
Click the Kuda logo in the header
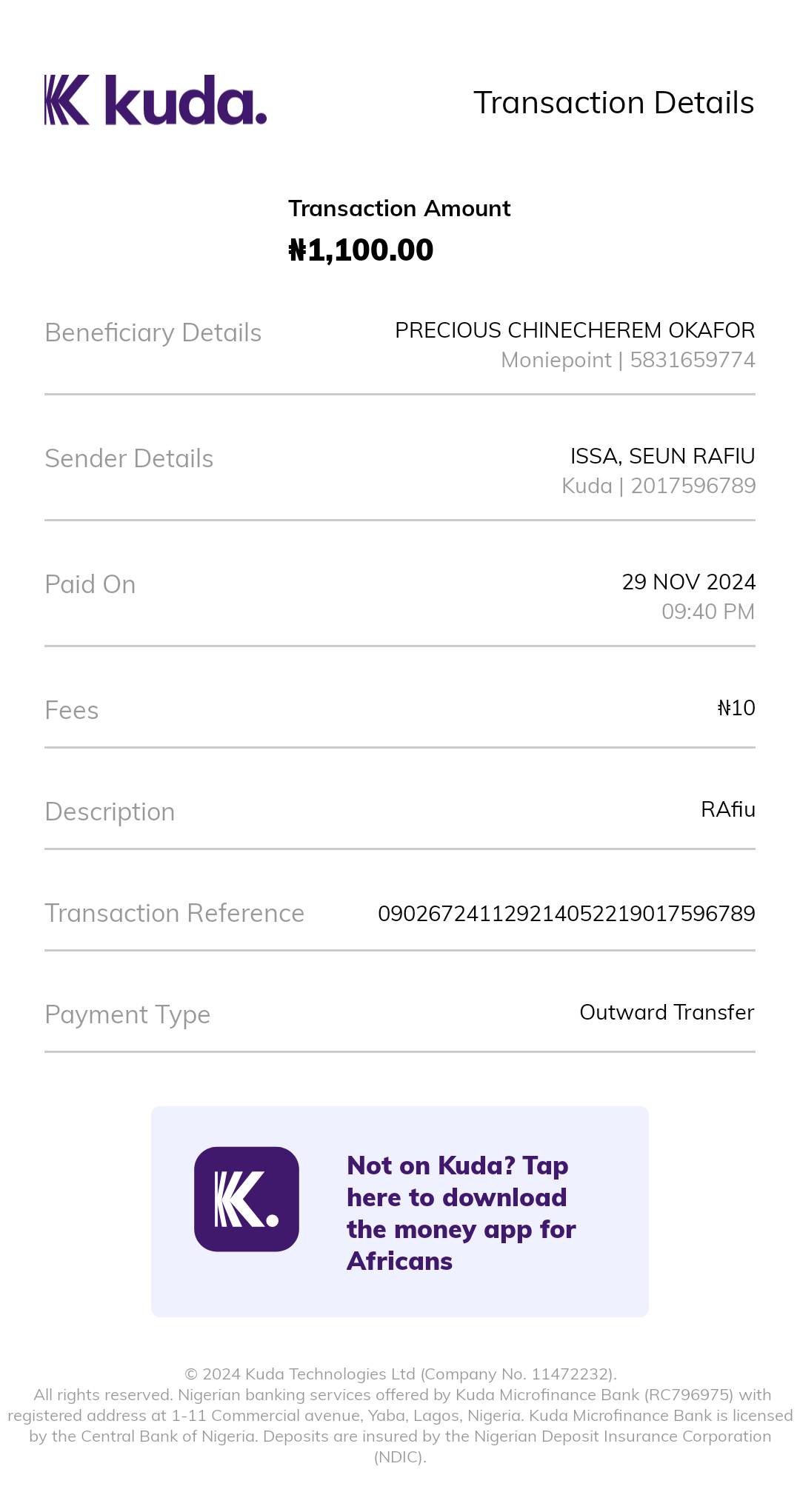[156, 101]
